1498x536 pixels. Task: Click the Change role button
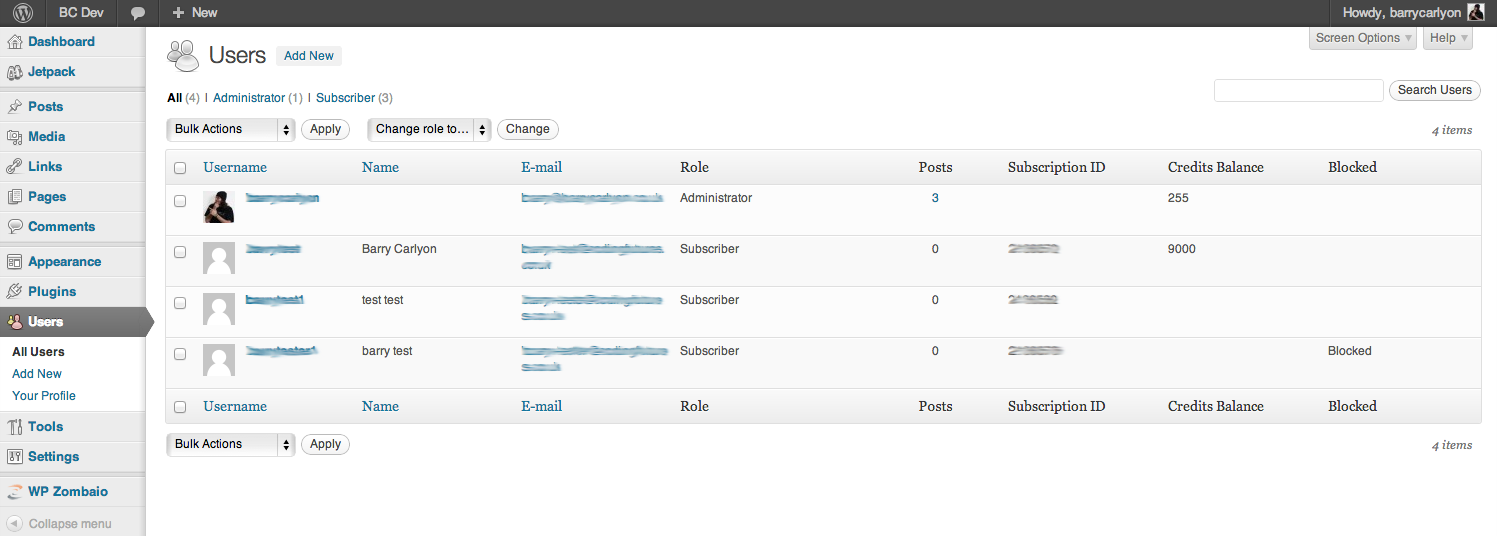(528, 129)
